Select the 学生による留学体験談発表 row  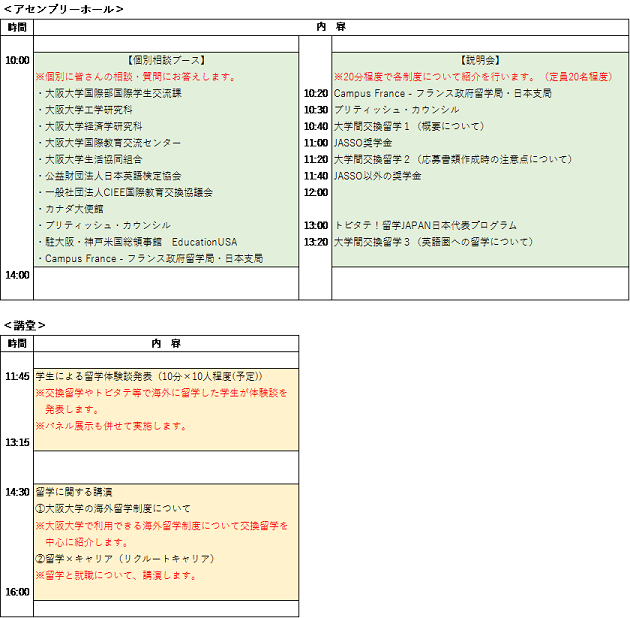pos(148,377)
